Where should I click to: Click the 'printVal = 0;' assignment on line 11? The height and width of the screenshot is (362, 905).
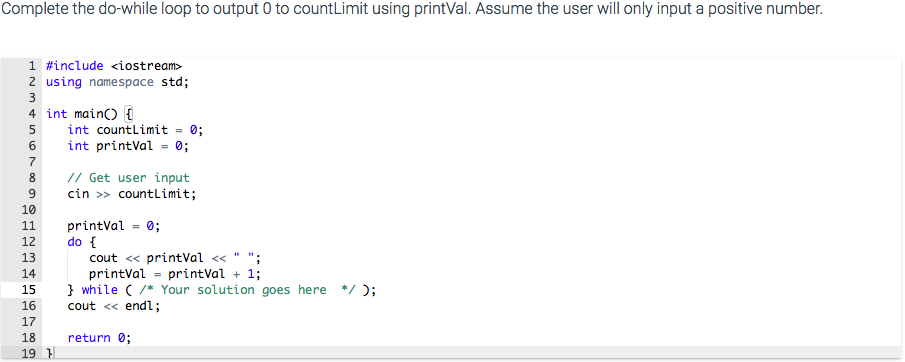point(114,226)
